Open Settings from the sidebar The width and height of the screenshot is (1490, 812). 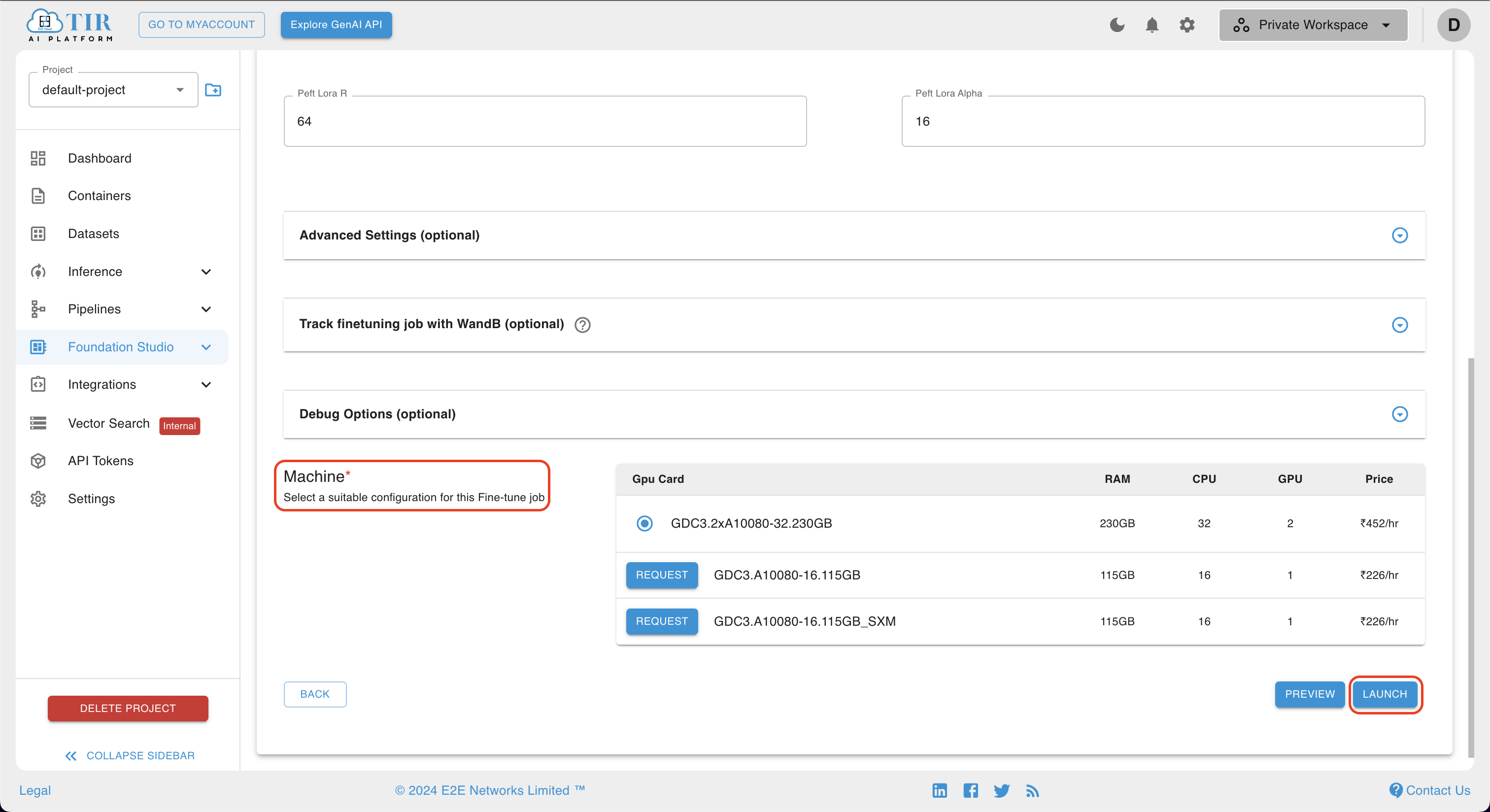click(91, 499)
